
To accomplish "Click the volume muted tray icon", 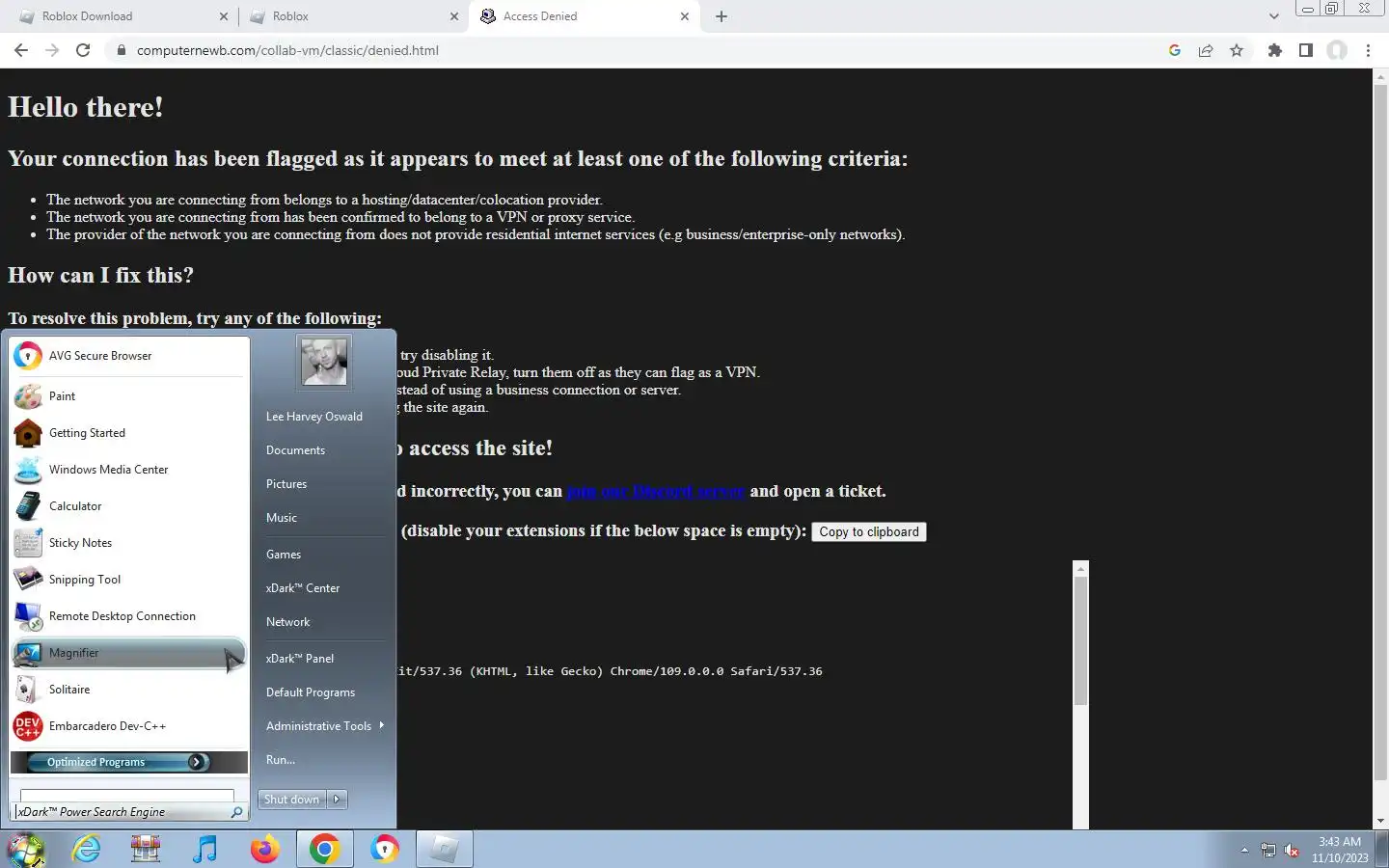I will pos(1292,850).
